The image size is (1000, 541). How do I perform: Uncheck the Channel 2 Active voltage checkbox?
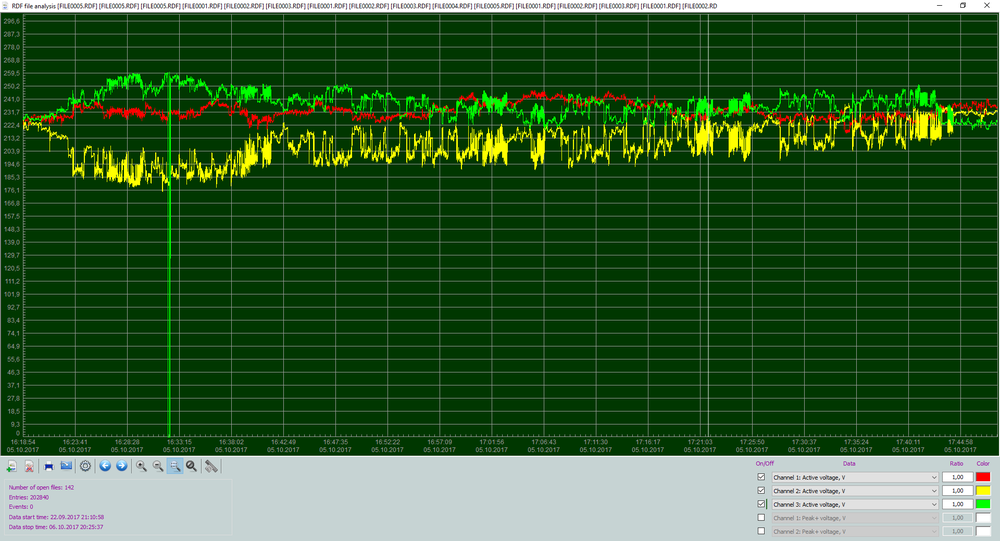point(761,491)
